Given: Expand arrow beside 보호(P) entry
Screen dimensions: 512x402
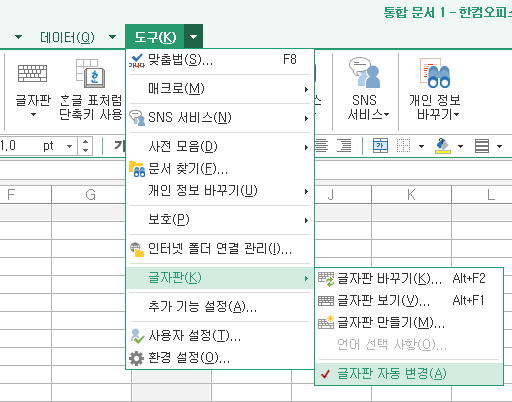Looking at the screenshot, I should click(306, 220).
